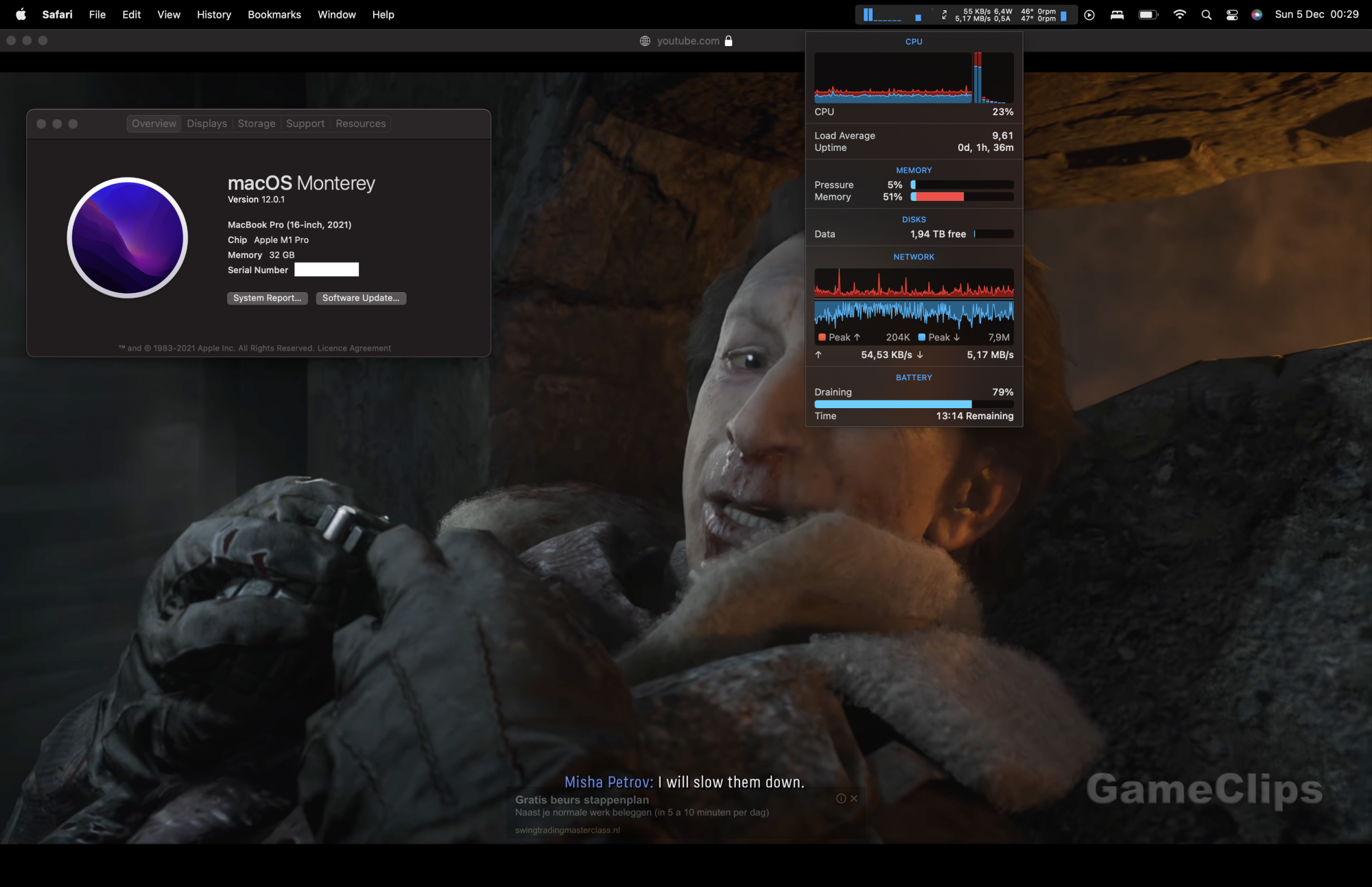
Task: Open the History menu
Action: click(213, 14)
